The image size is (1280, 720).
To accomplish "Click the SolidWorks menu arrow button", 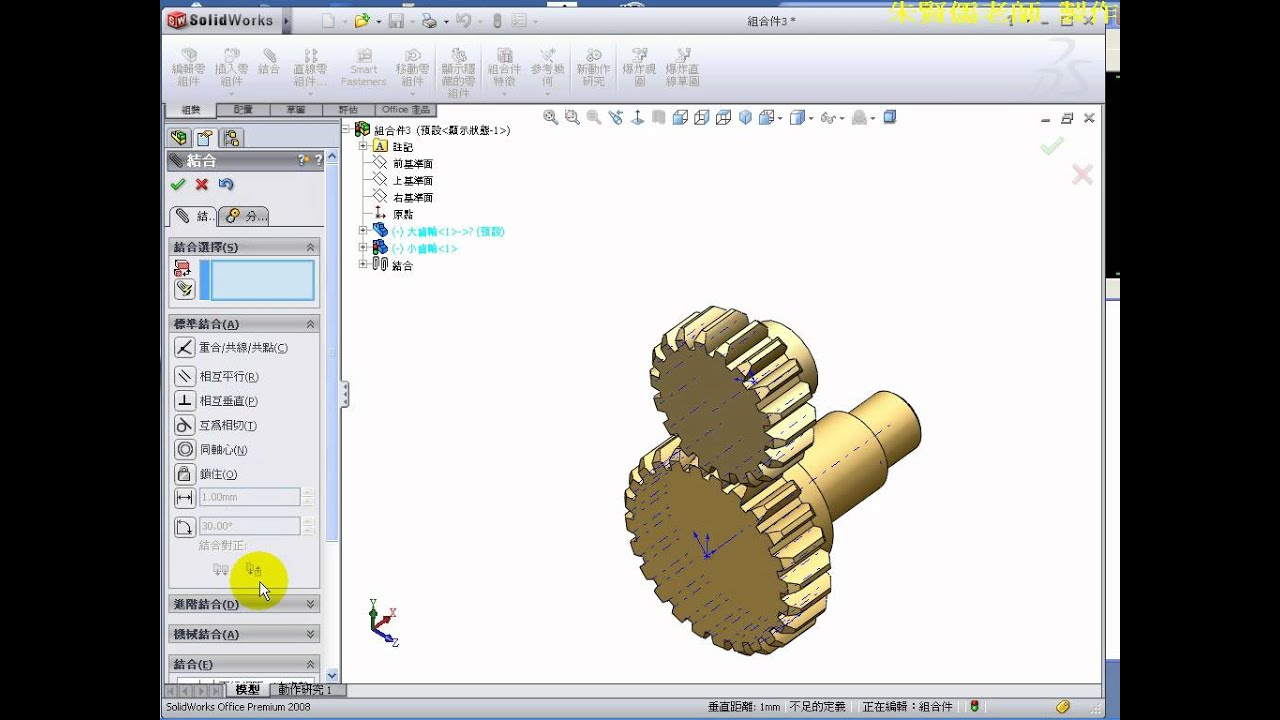I will (286, 20).
